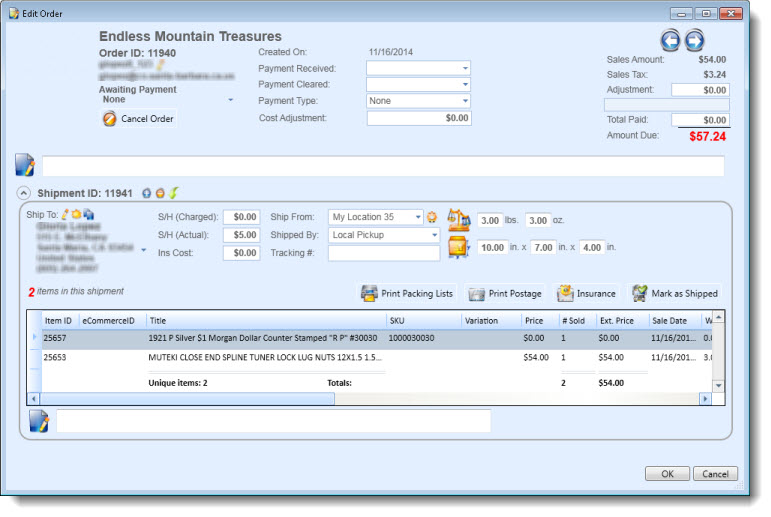This screenshot has height=517, width=771.
Task: Go to previous order with the back arrow
Action: (x=670, y=40)
